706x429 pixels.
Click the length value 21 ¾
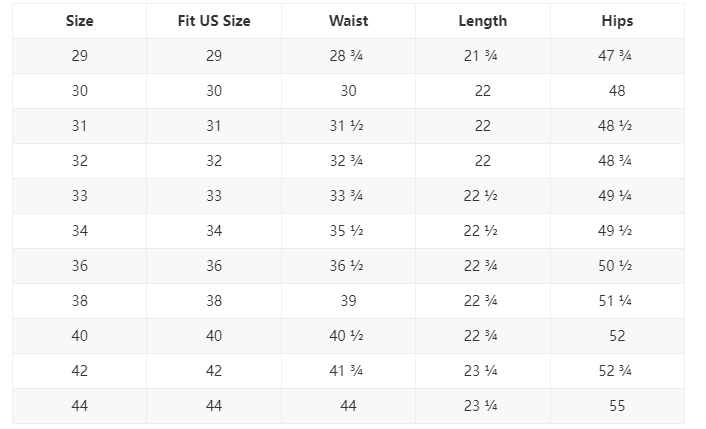(482, 56)
